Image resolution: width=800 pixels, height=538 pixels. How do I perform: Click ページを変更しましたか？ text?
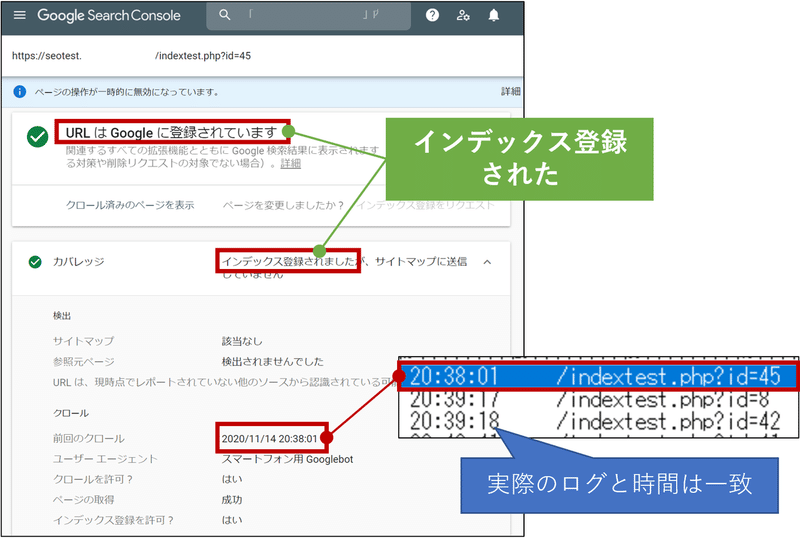(283, 205)
